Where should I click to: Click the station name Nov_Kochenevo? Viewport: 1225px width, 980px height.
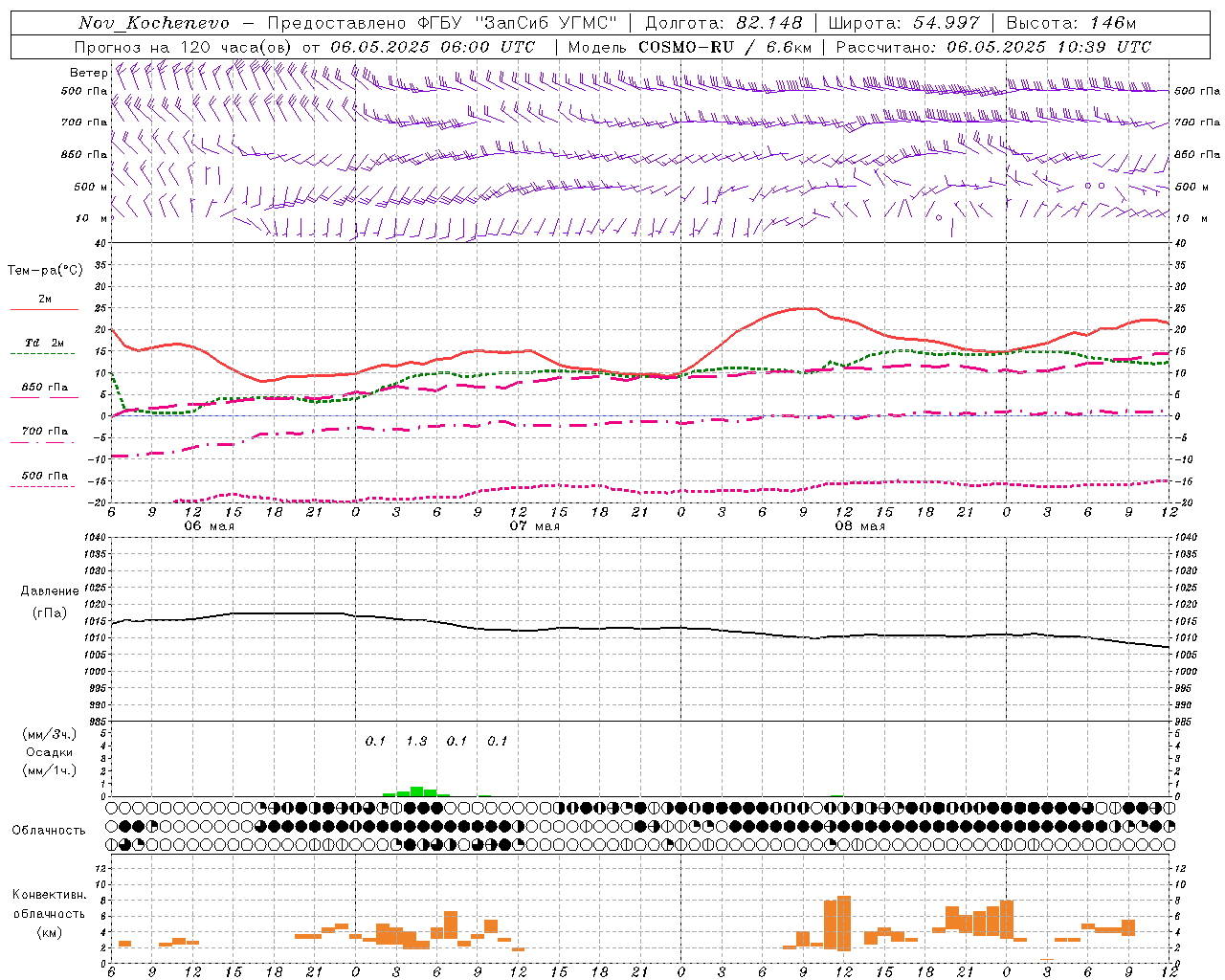(x=154, y=23)
